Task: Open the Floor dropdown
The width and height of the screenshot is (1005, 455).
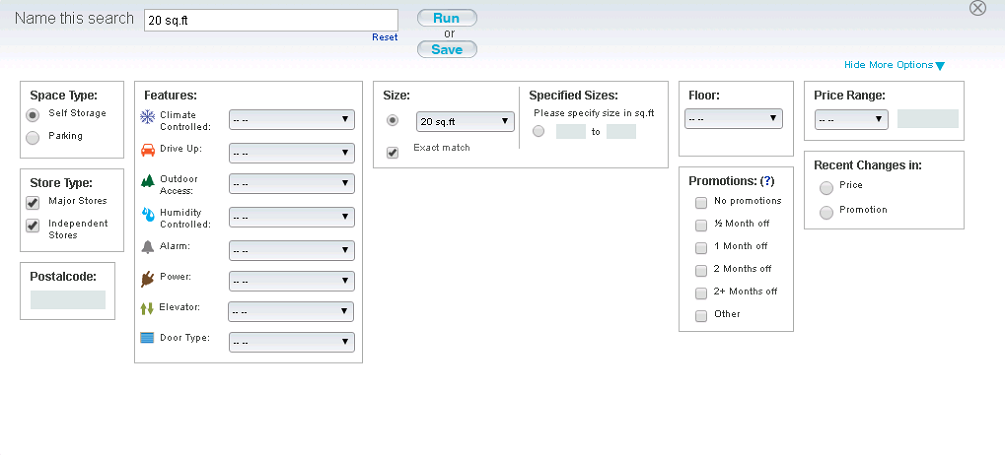Action: [x=733, y=119]
